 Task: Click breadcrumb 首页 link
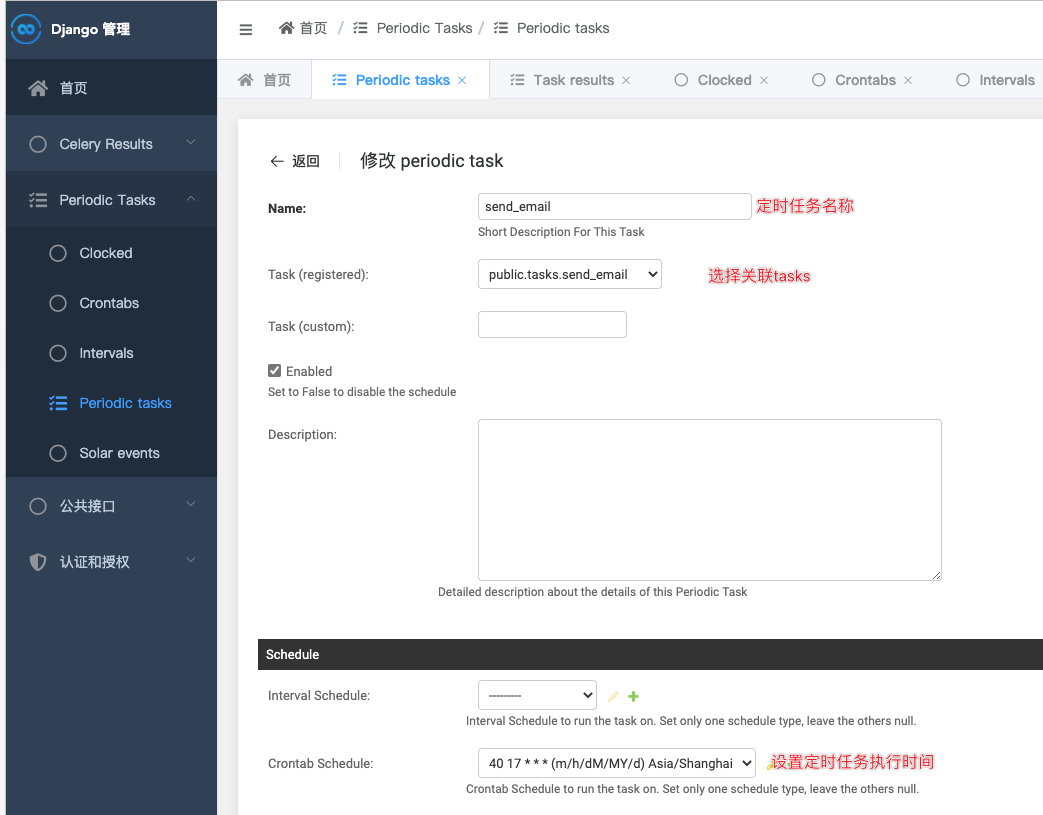click(x=313, y=28)
